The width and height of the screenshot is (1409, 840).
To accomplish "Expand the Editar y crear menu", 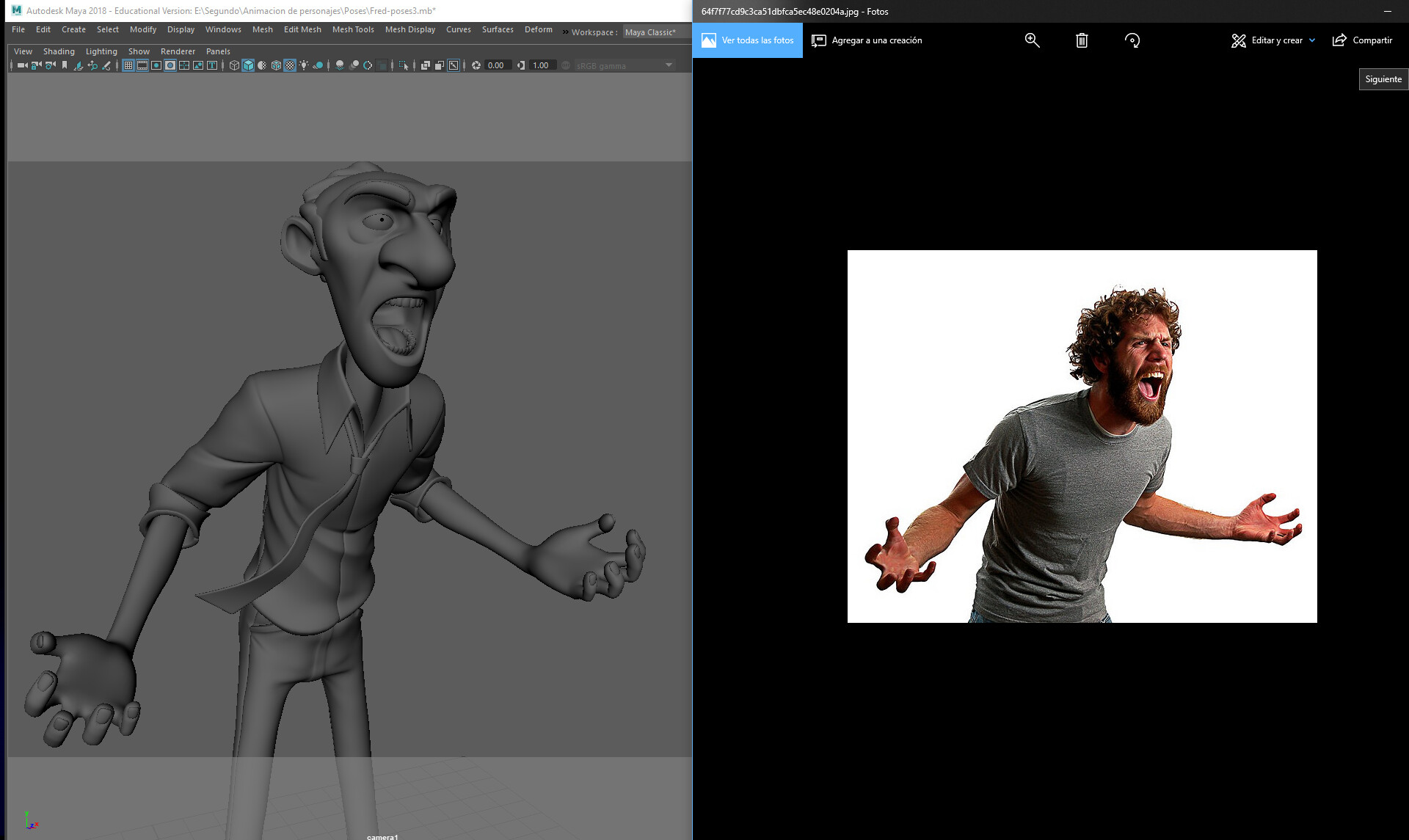I will point(1273,40).
